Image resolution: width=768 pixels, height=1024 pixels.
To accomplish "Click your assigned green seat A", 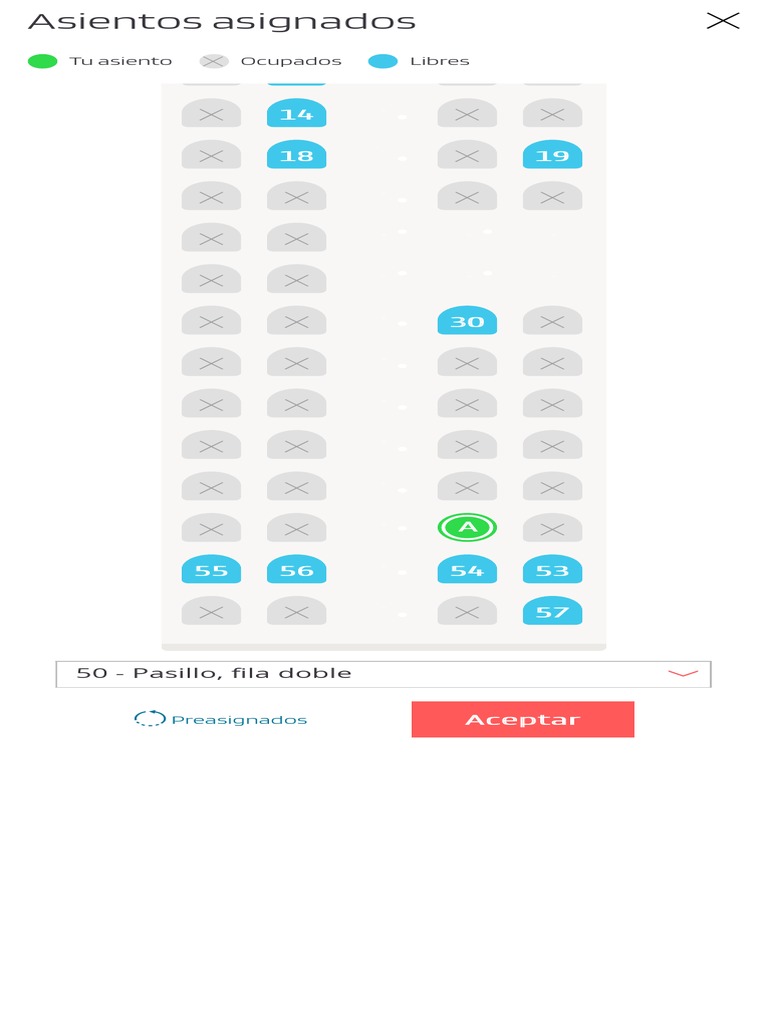I will (x=467, y=527).
